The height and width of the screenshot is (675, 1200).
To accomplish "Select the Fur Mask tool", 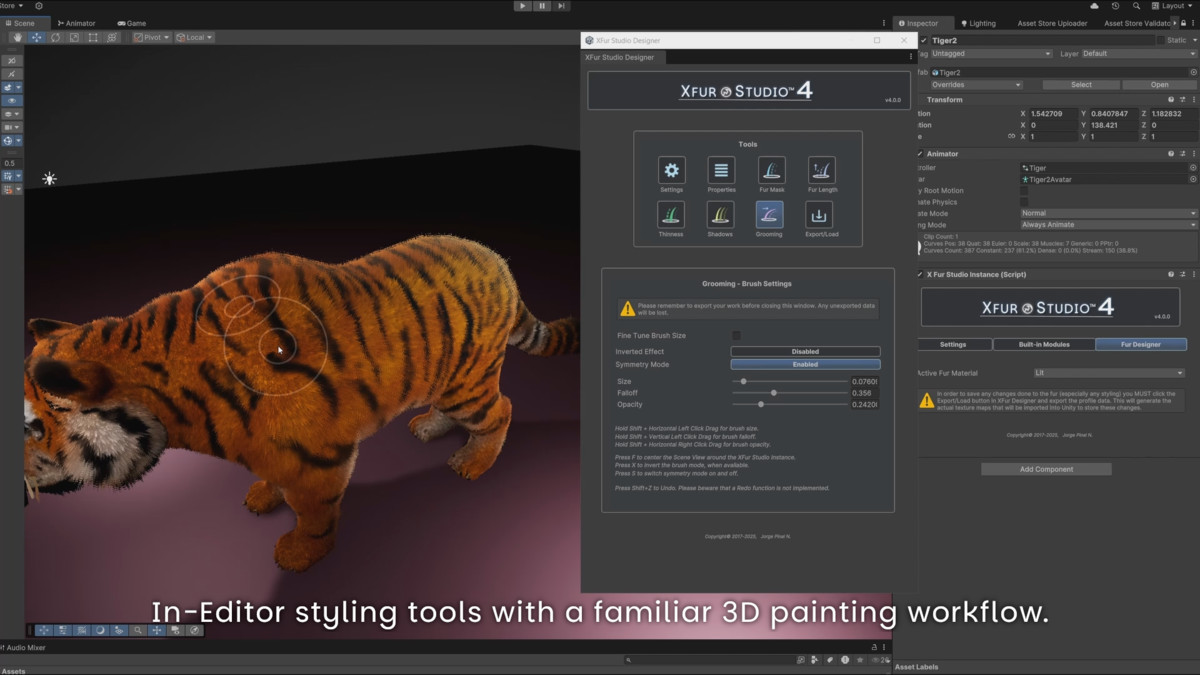I will 771,170.
